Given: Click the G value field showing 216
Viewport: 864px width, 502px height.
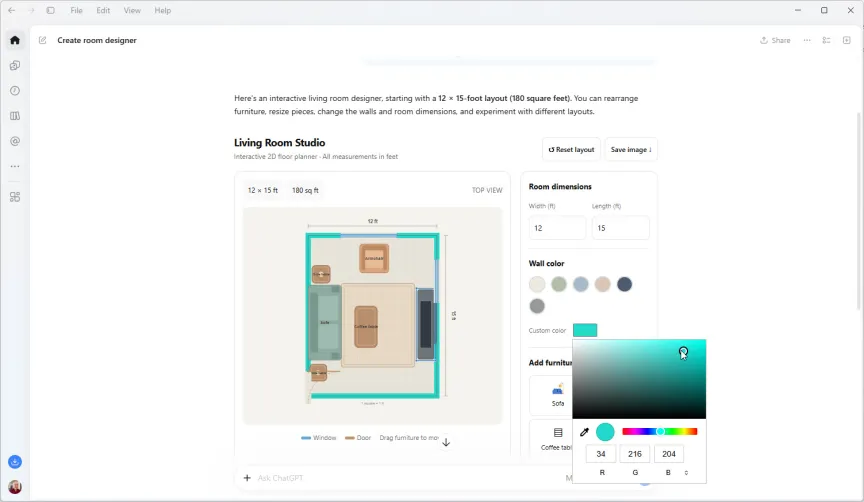Looking at the screenshot, I should pyautogui.click(x=635, y=454).
